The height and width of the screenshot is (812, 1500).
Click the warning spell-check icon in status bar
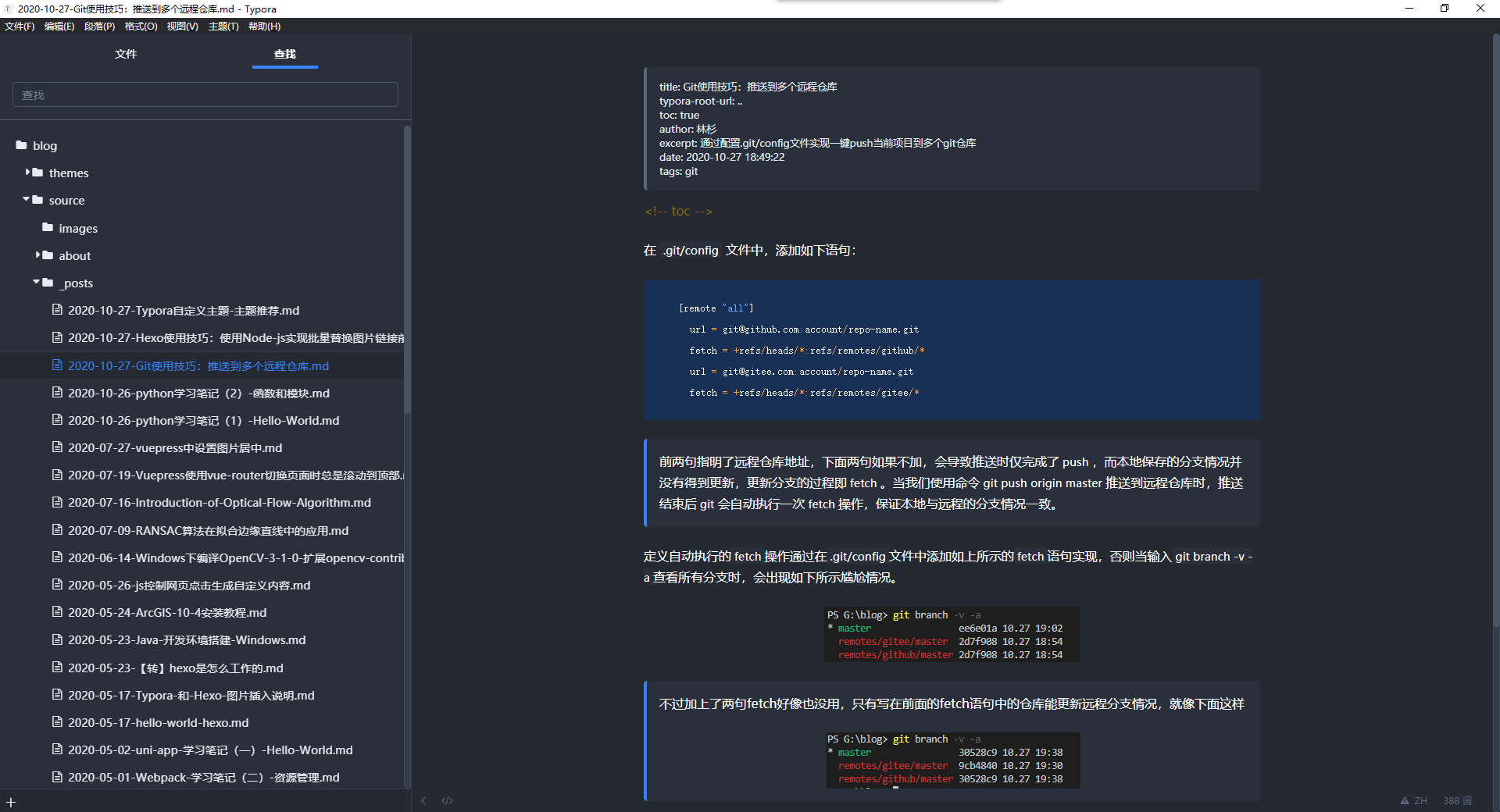pyautogui.click(x=1405, y=800)
